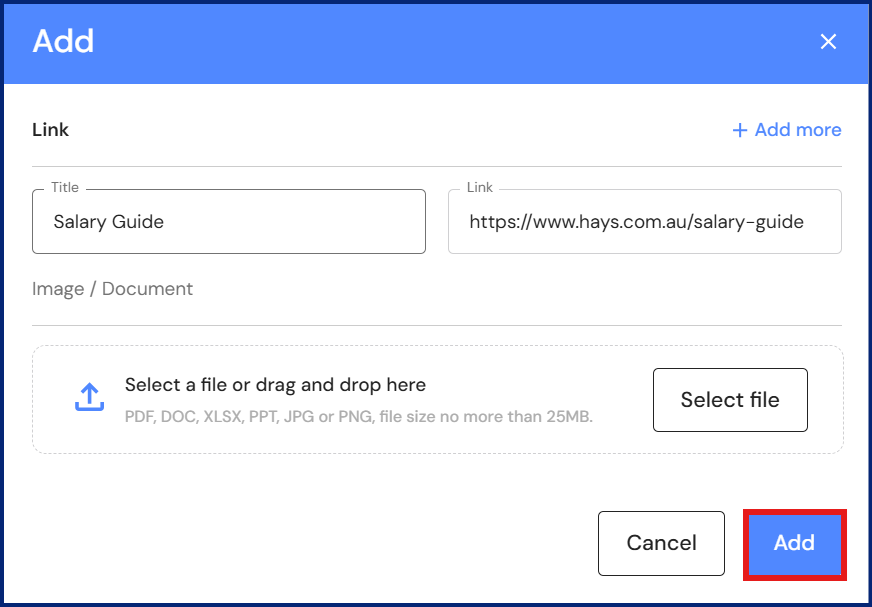Click the Add more link text
This screenshot has width=872, height=607.
pyautogui.click(x=798, y=130)
